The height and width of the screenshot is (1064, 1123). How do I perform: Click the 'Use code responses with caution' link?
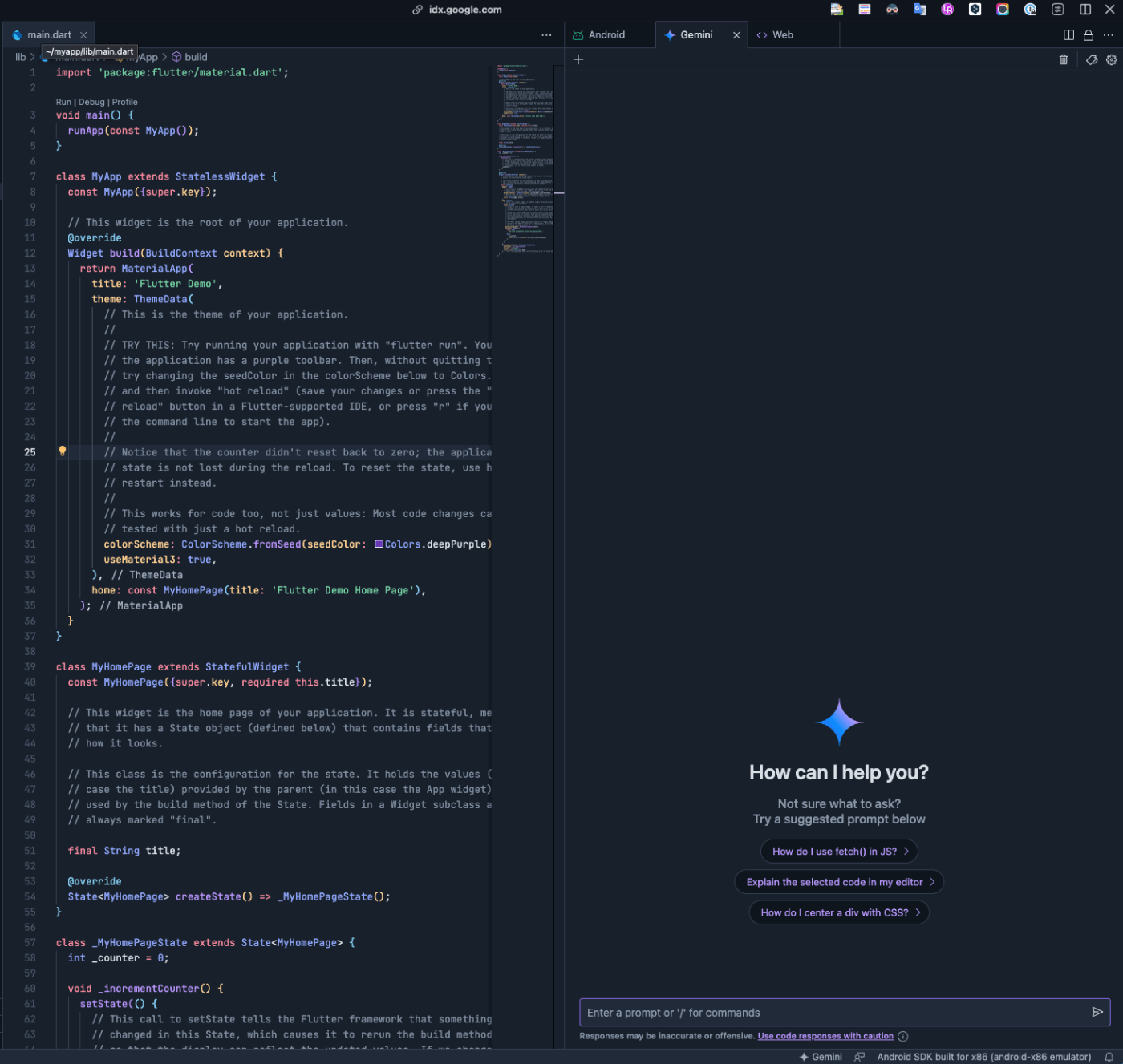(825, 1036)
